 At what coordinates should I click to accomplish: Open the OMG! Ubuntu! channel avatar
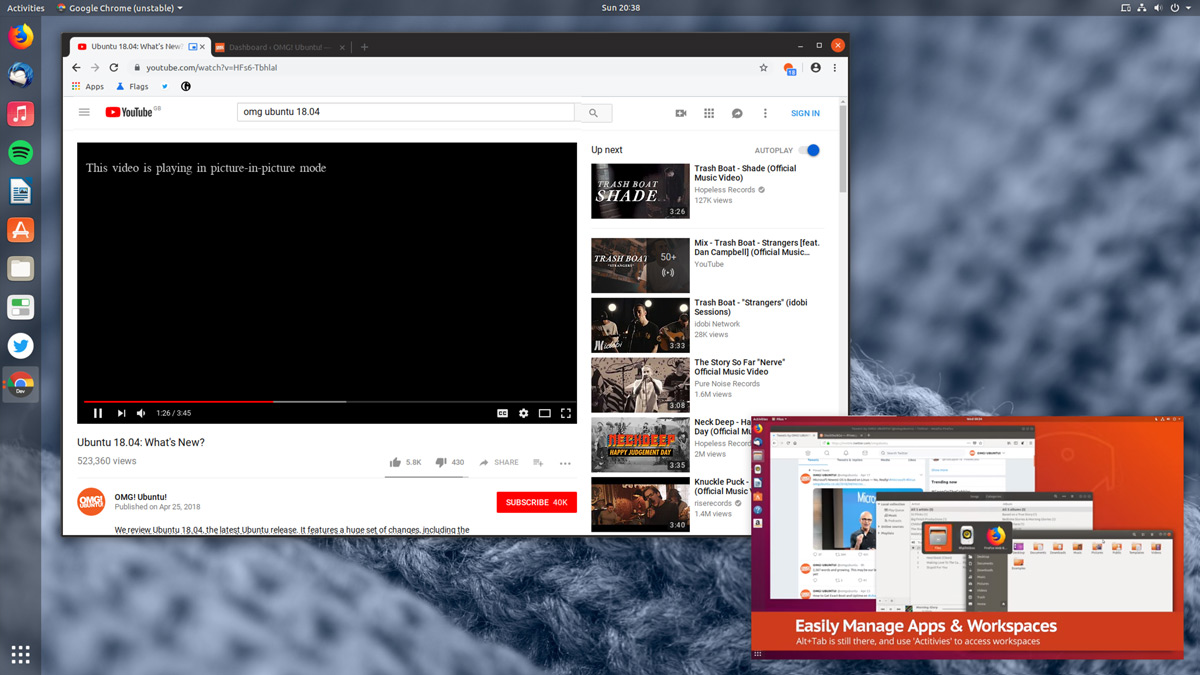[x=91, y=502]
